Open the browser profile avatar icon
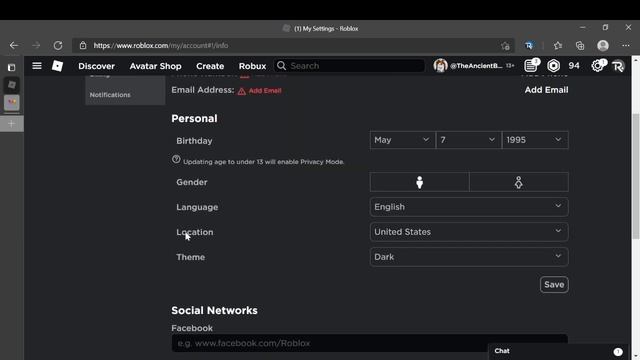This screenshot has height=360, width=640. point(603,45)
